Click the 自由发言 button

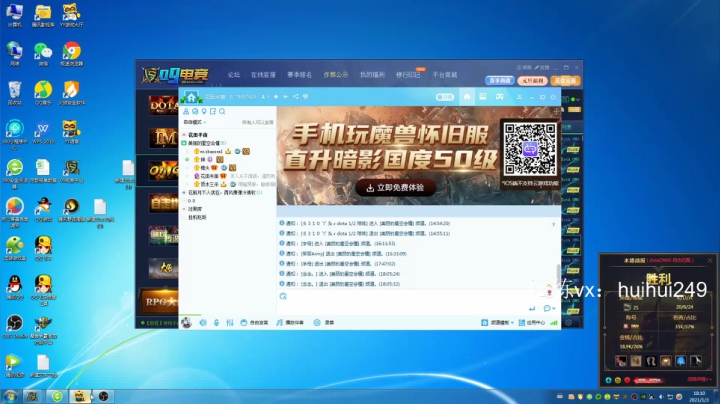click(x=254, y=323)
